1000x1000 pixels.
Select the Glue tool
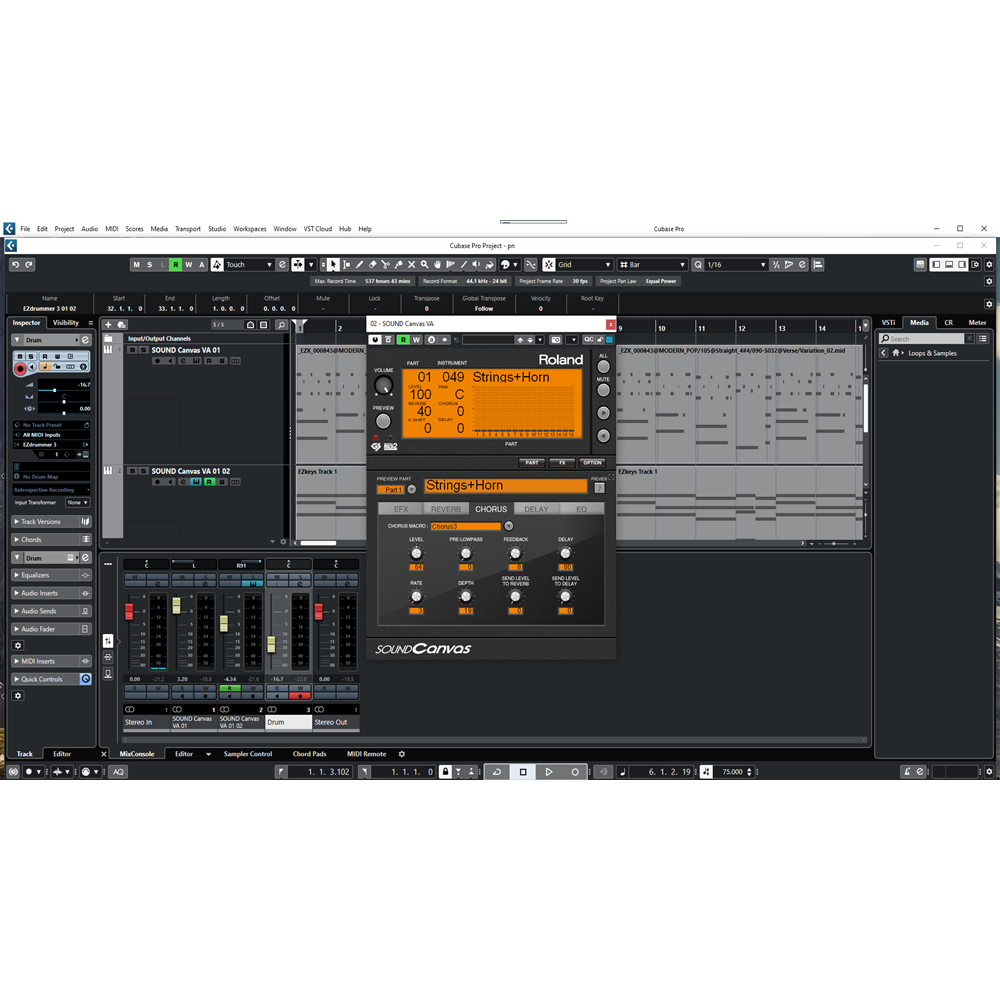[399, 265]
